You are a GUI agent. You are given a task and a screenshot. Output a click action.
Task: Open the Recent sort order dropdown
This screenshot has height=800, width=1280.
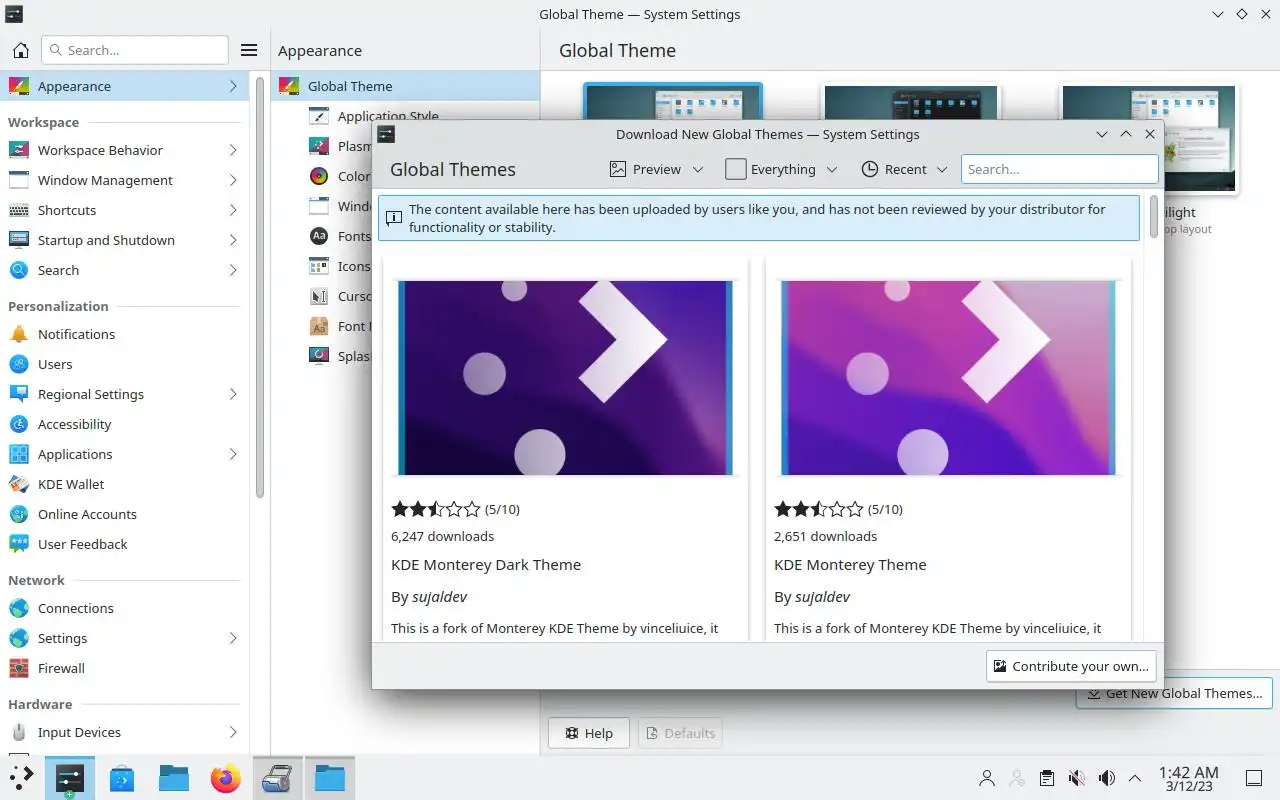point(904,169)
